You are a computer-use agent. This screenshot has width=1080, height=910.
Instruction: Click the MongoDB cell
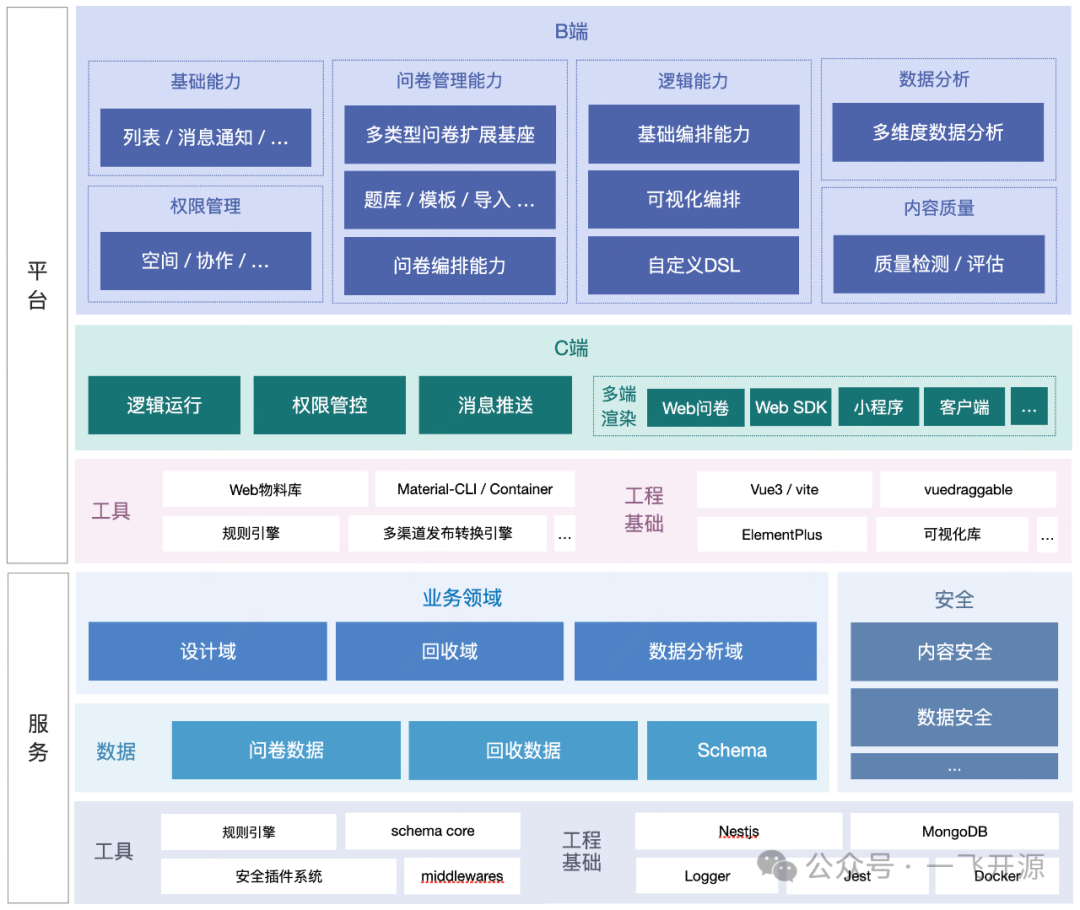tap(955, 831)
